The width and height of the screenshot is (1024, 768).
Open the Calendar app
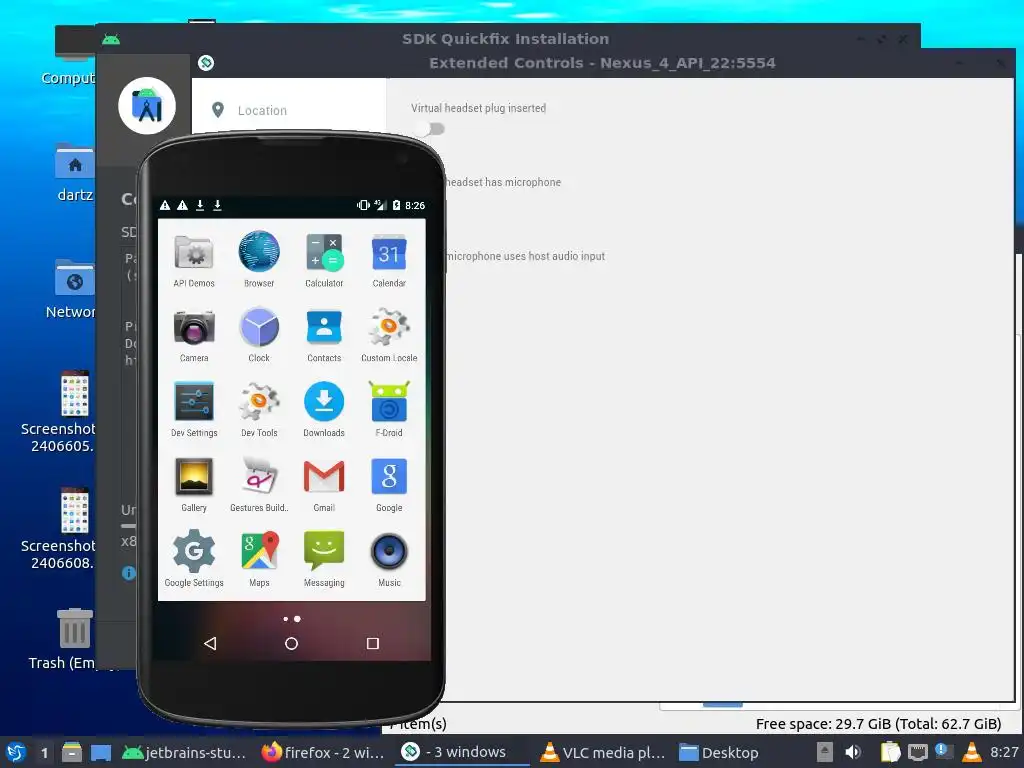tap(389, 260)
